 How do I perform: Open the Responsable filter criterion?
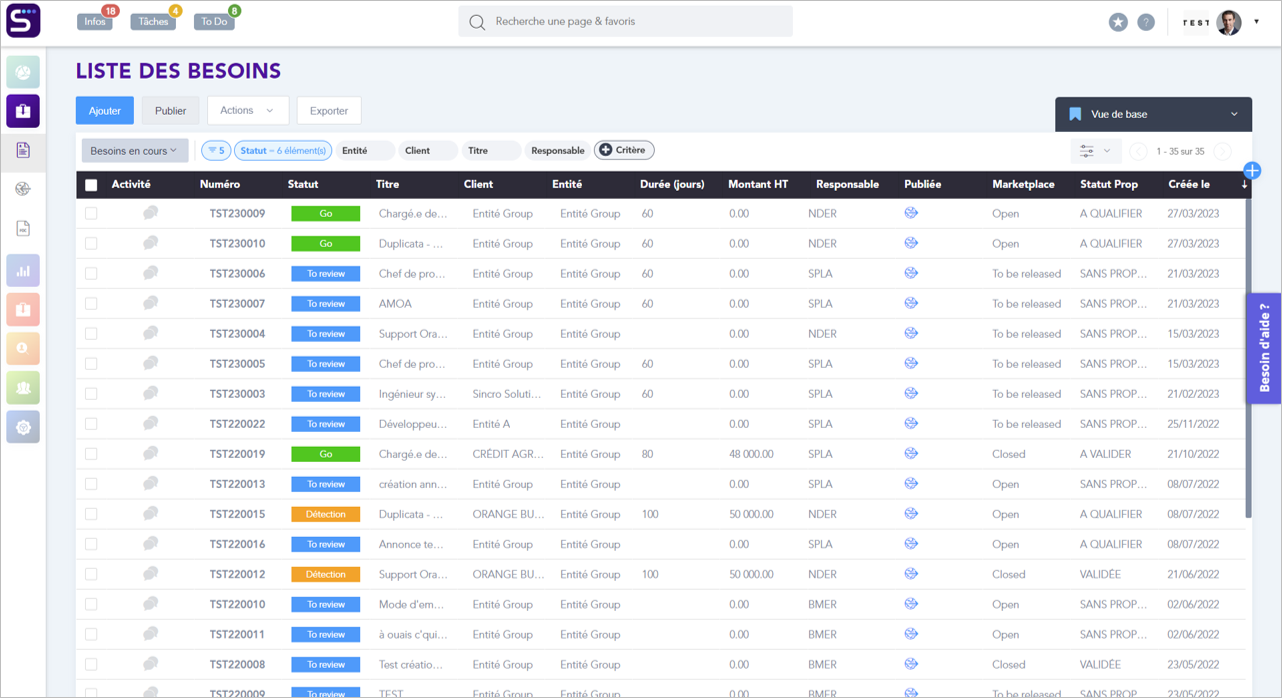[x=557, y=151]
